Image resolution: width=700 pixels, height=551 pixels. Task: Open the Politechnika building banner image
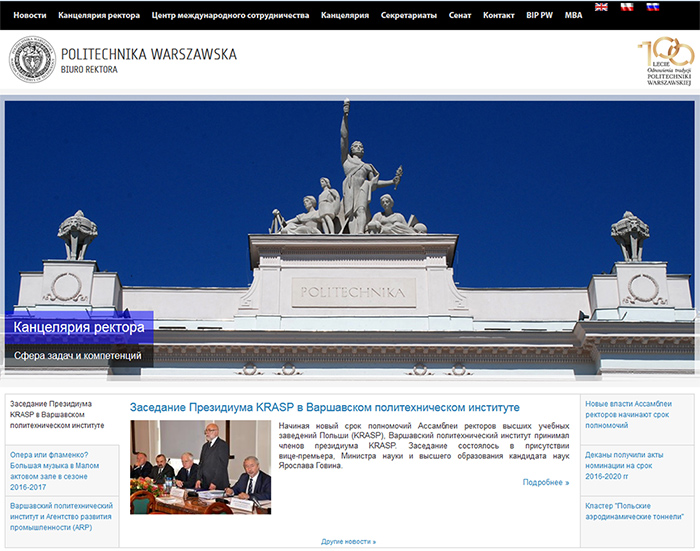350,238
